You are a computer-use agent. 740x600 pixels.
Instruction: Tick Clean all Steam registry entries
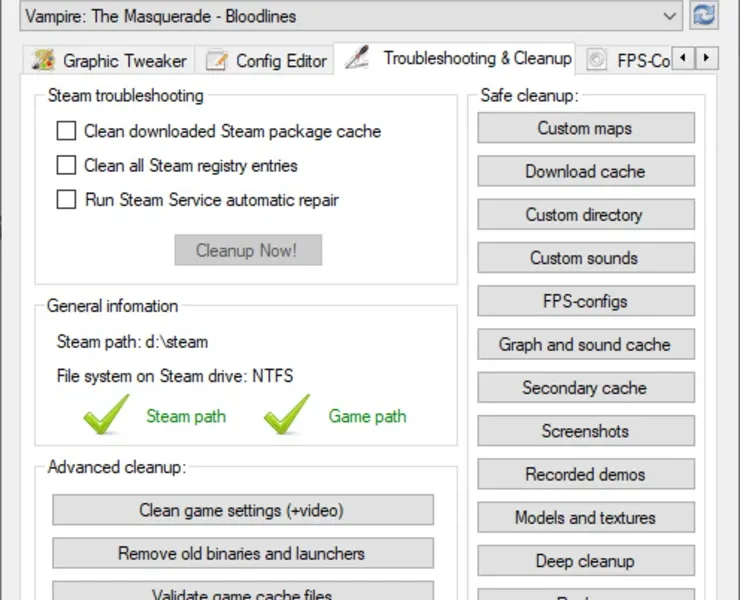tap(66, 165)
